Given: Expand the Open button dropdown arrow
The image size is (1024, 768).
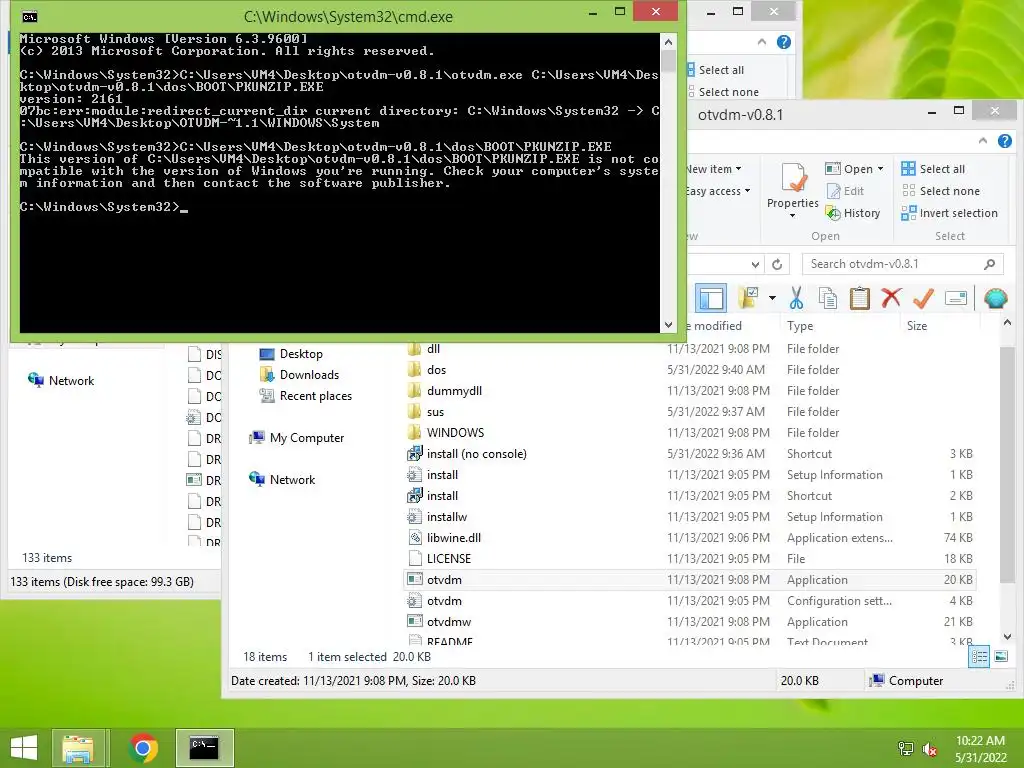Looking at the screenshot, I should click(880, 168).
